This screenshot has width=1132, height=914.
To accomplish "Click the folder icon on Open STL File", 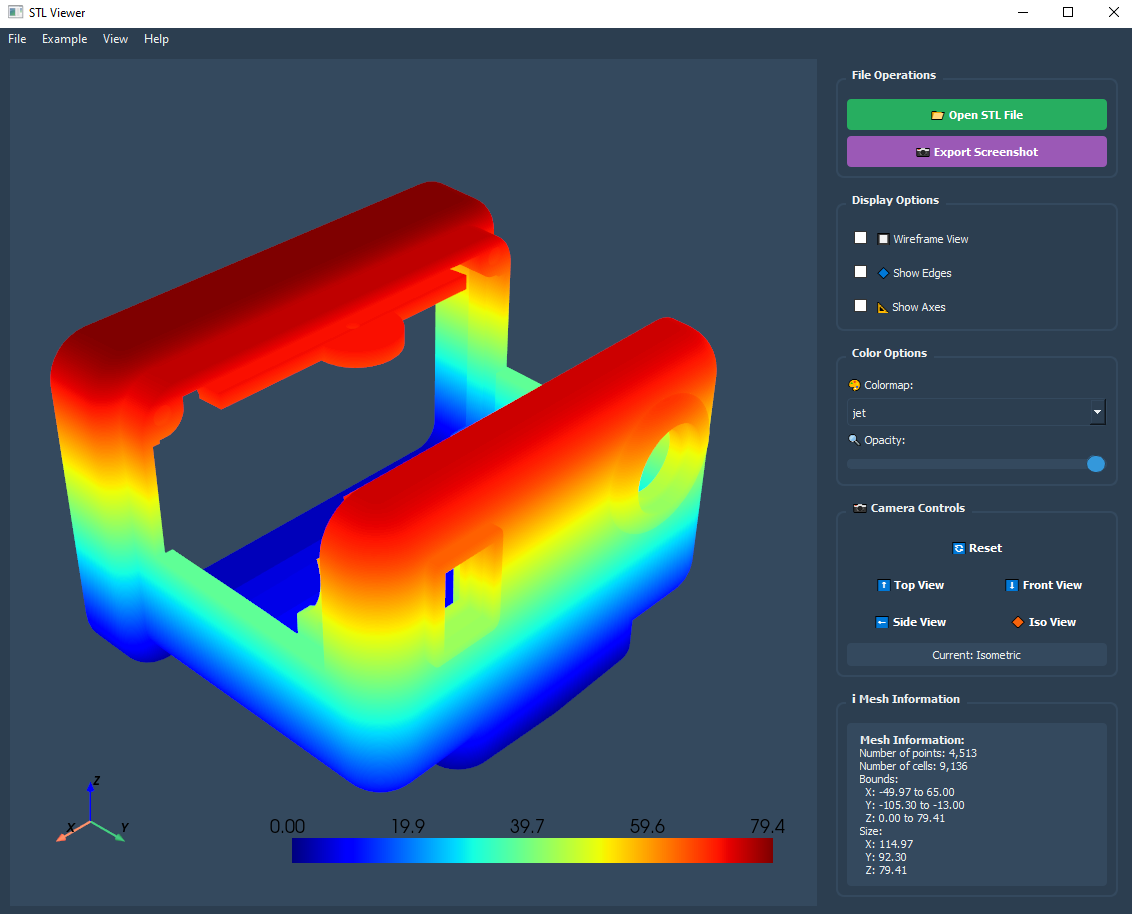I will (x=937, y=115).
